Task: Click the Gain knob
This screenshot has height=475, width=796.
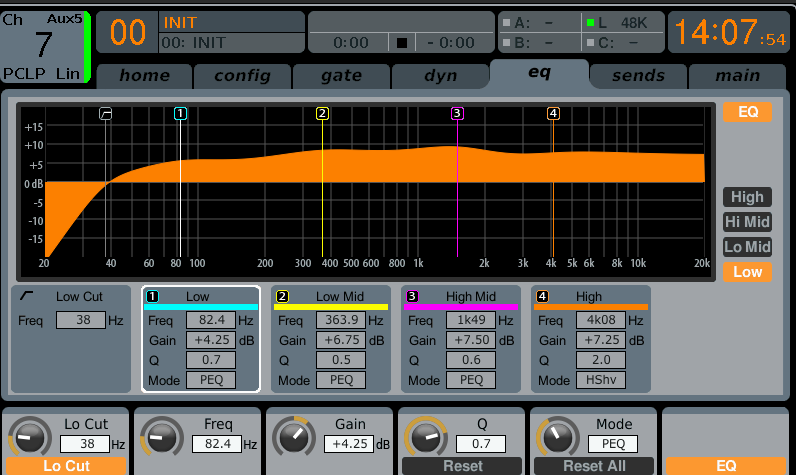Action: (x=293, y=437)
